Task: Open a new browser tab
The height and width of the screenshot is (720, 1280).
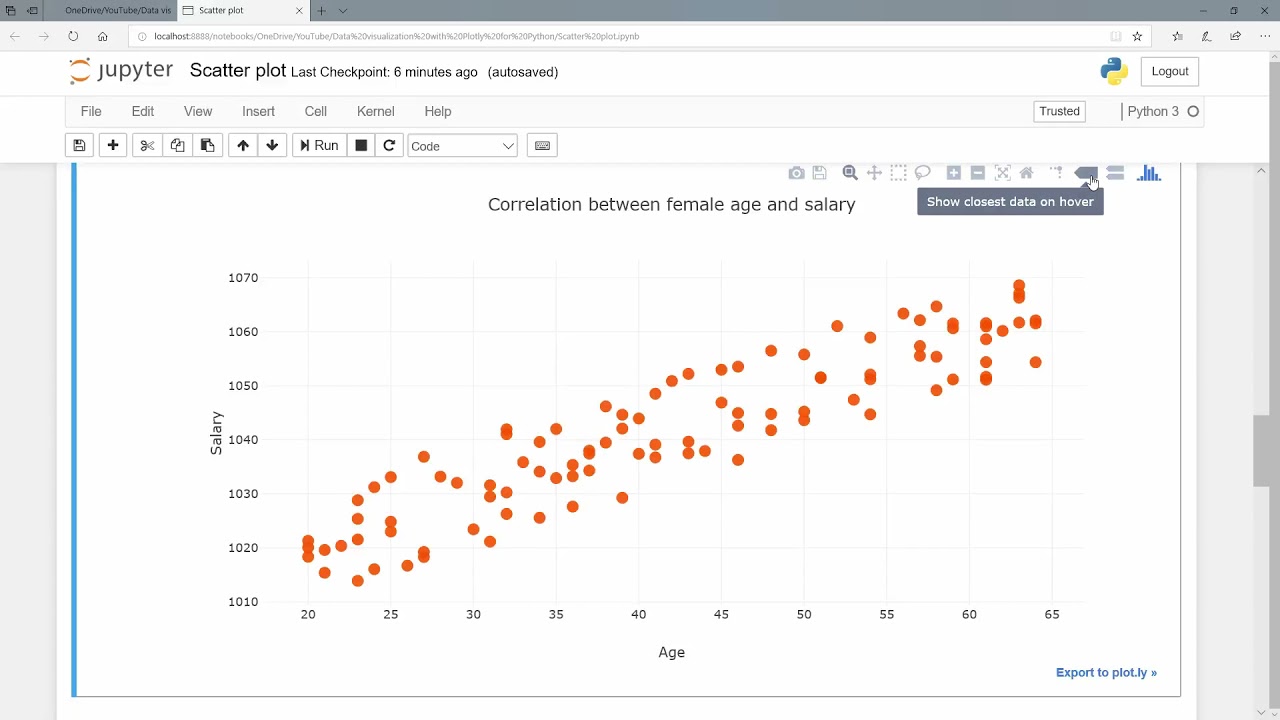Action: point(321,10)
